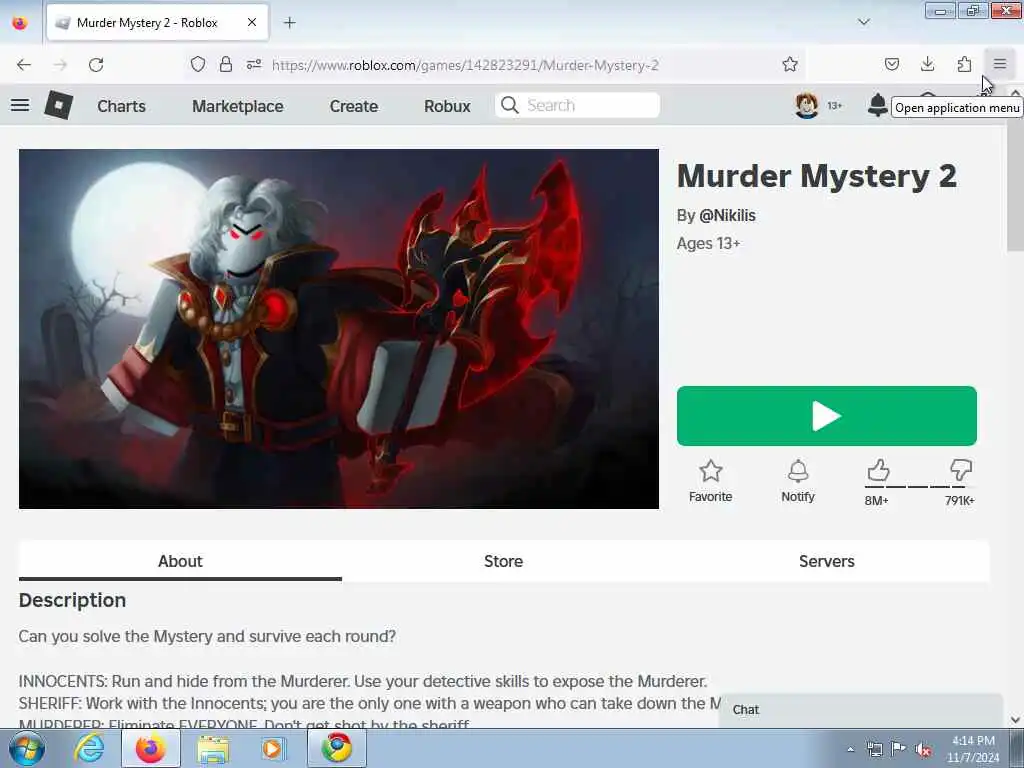Open the Roblox hamburger navigation menu
Viewport: 1024px width, 768px height.
tap(20, 104)
